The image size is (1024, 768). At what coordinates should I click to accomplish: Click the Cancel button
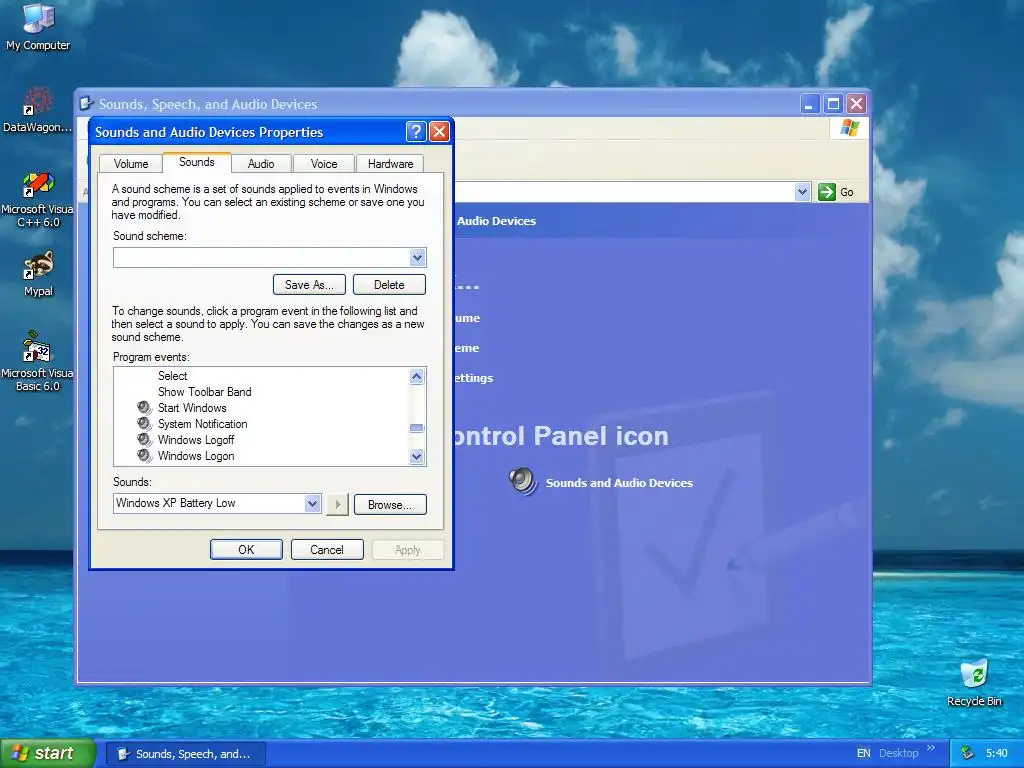pos(327,550)
